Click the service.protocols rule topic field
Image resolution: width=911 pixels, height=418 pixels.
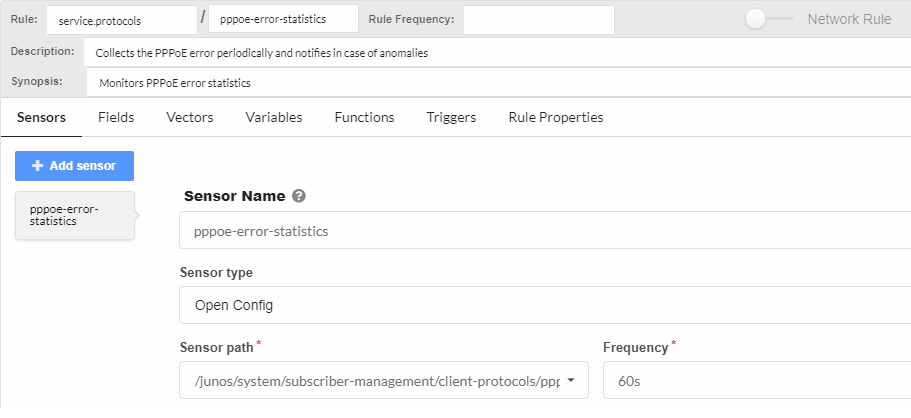click(121, 20)
